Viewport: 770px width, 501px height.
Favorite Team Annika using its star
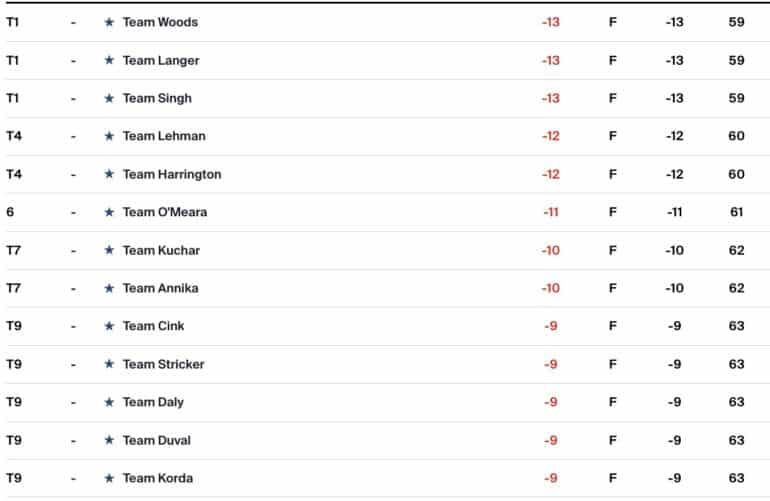[109, 288]
